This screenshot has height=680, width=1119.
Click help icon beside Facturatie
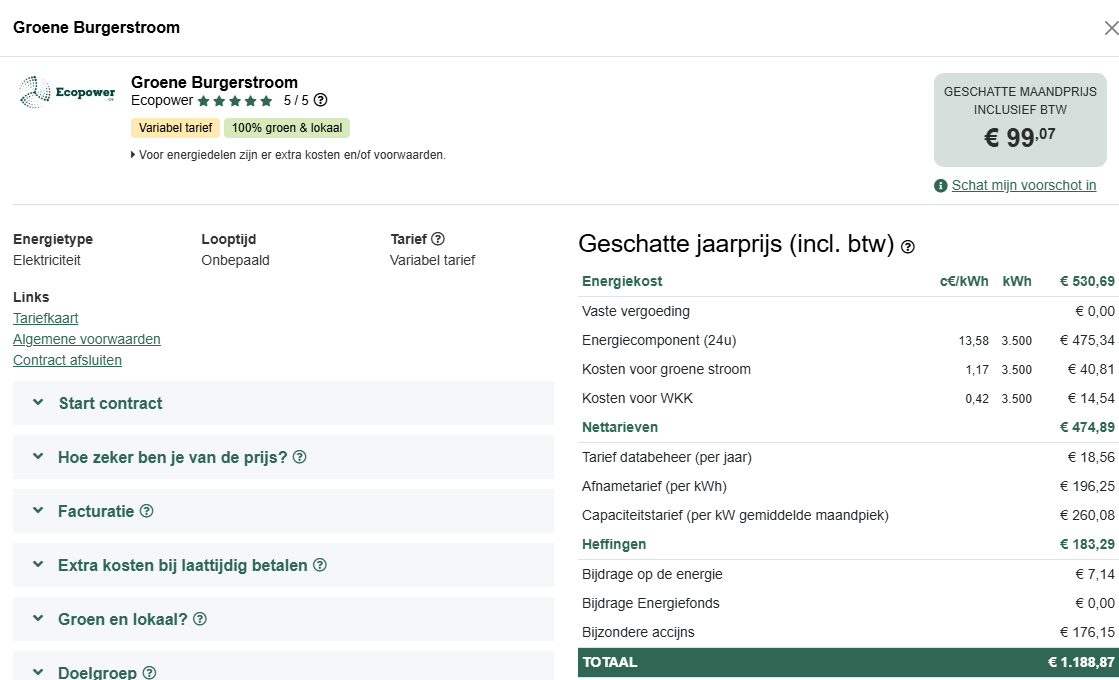click(147, 511)
